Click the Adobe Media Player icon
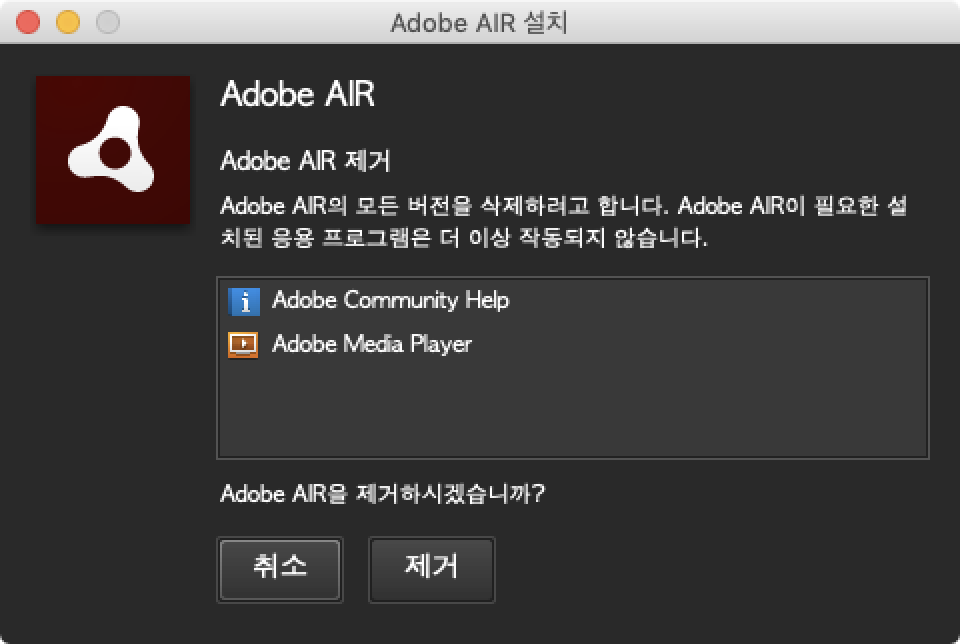The width and height of the screenshot is (960, 644). click(243, 345)
